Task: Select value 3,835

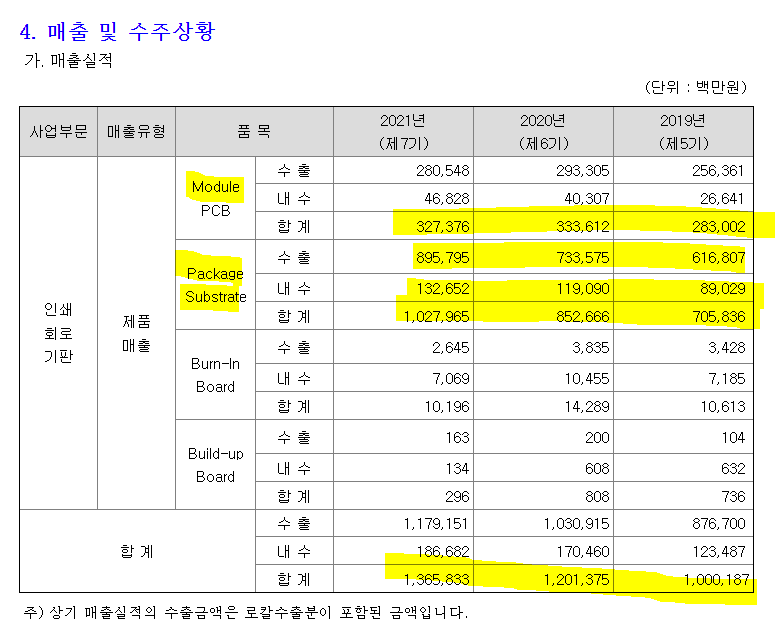Action: [x=591, y=347]
